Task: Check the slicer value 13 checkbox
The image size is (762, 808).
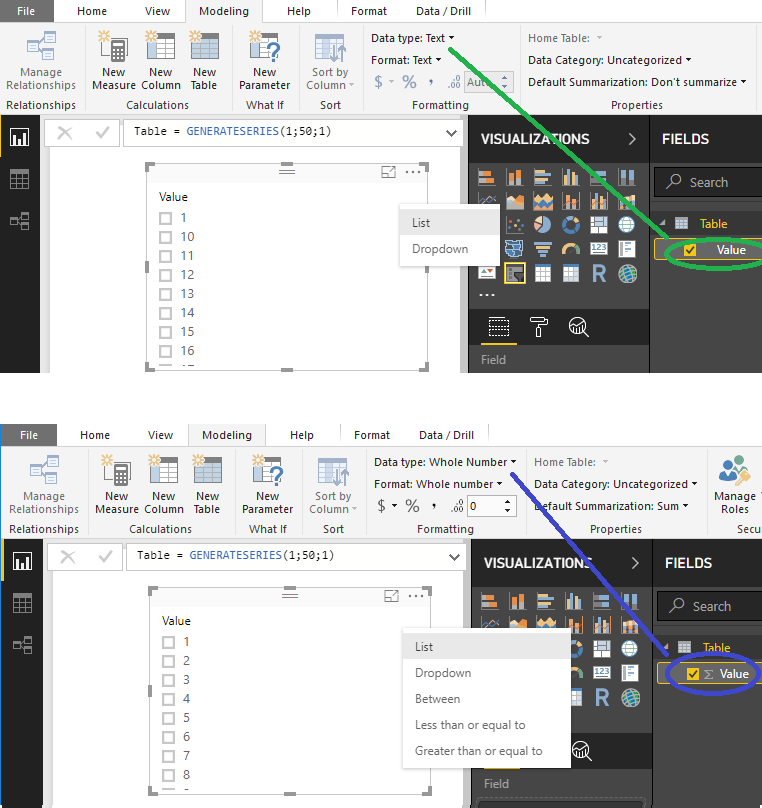Action: [x=165, y=294]
